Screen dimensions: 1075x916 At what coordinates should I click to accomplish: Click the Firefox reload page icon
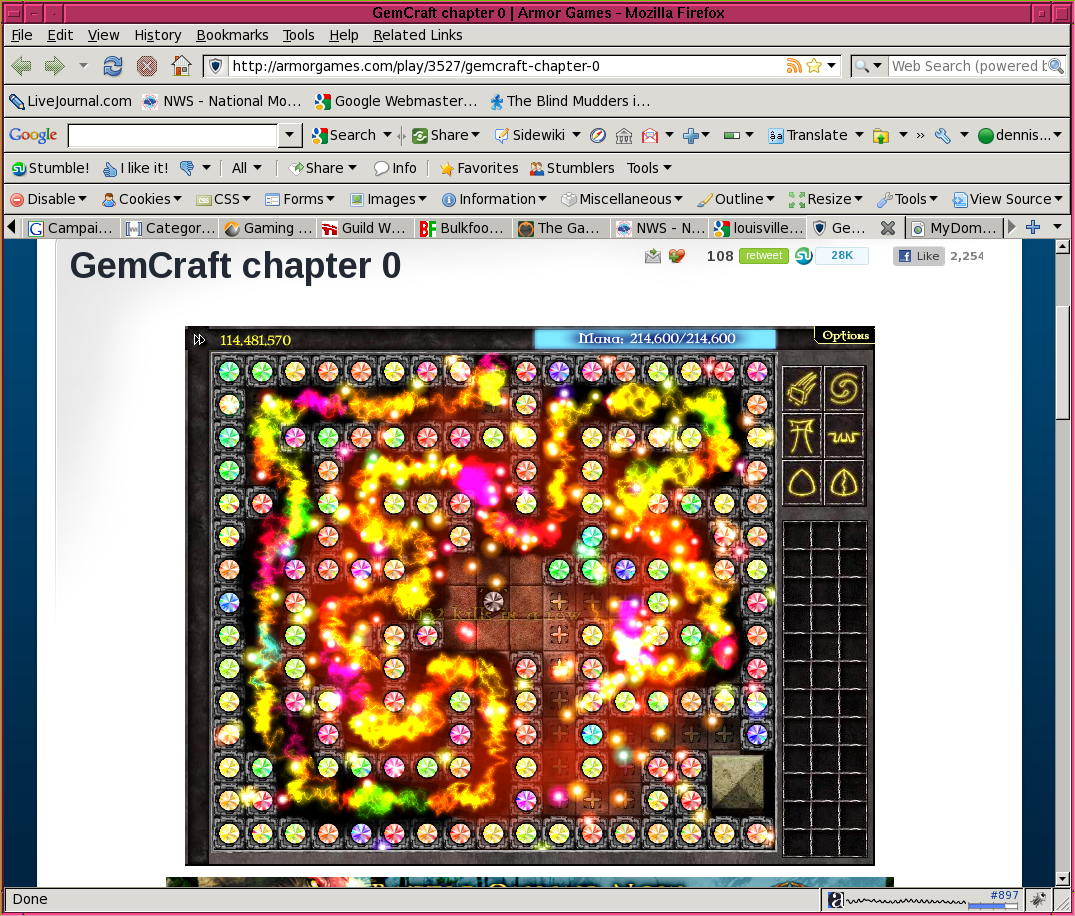[113, 66]
